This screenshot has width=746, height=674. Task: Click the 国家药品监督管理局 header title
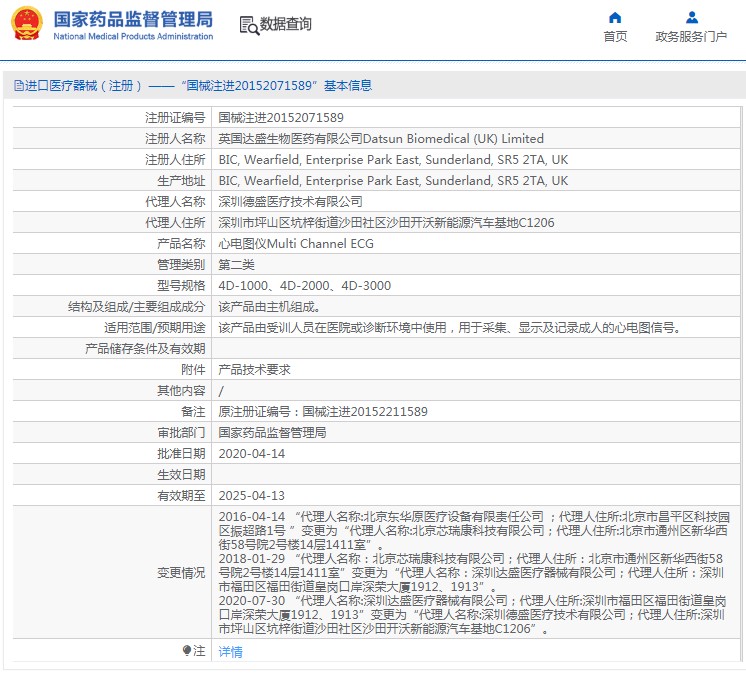tap(133, 20)
